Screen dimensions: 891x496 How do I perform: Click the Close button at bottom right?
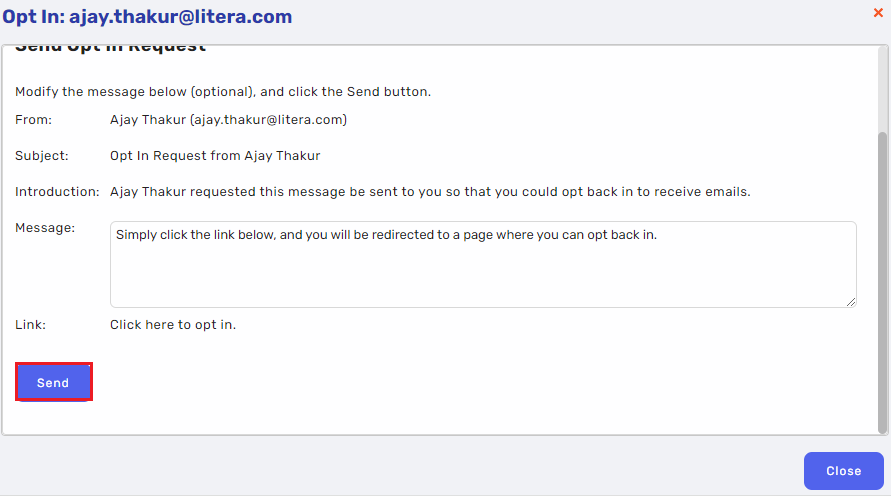[x=843, y=470]
